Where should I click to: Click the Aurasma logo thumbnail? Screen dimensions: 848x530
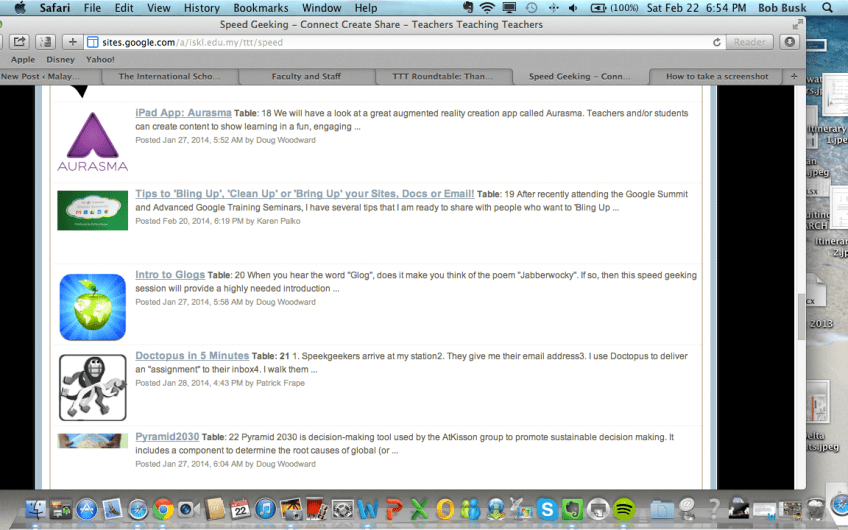[92, 140]
